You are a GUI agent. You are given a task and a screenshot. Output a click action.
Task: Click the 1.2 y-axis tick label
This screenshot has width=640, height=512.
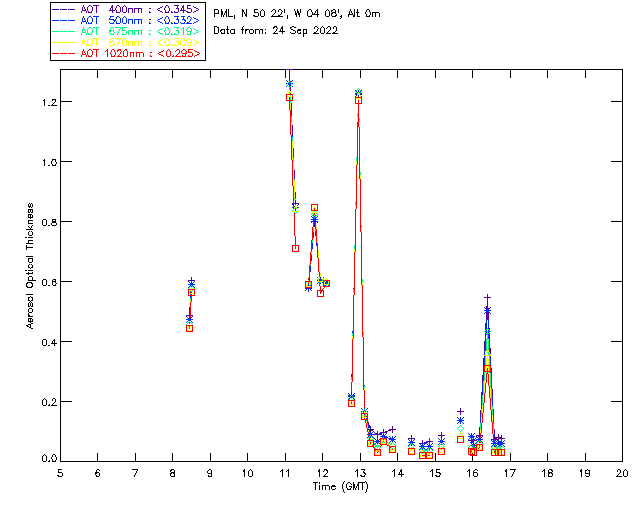point(49,102)
